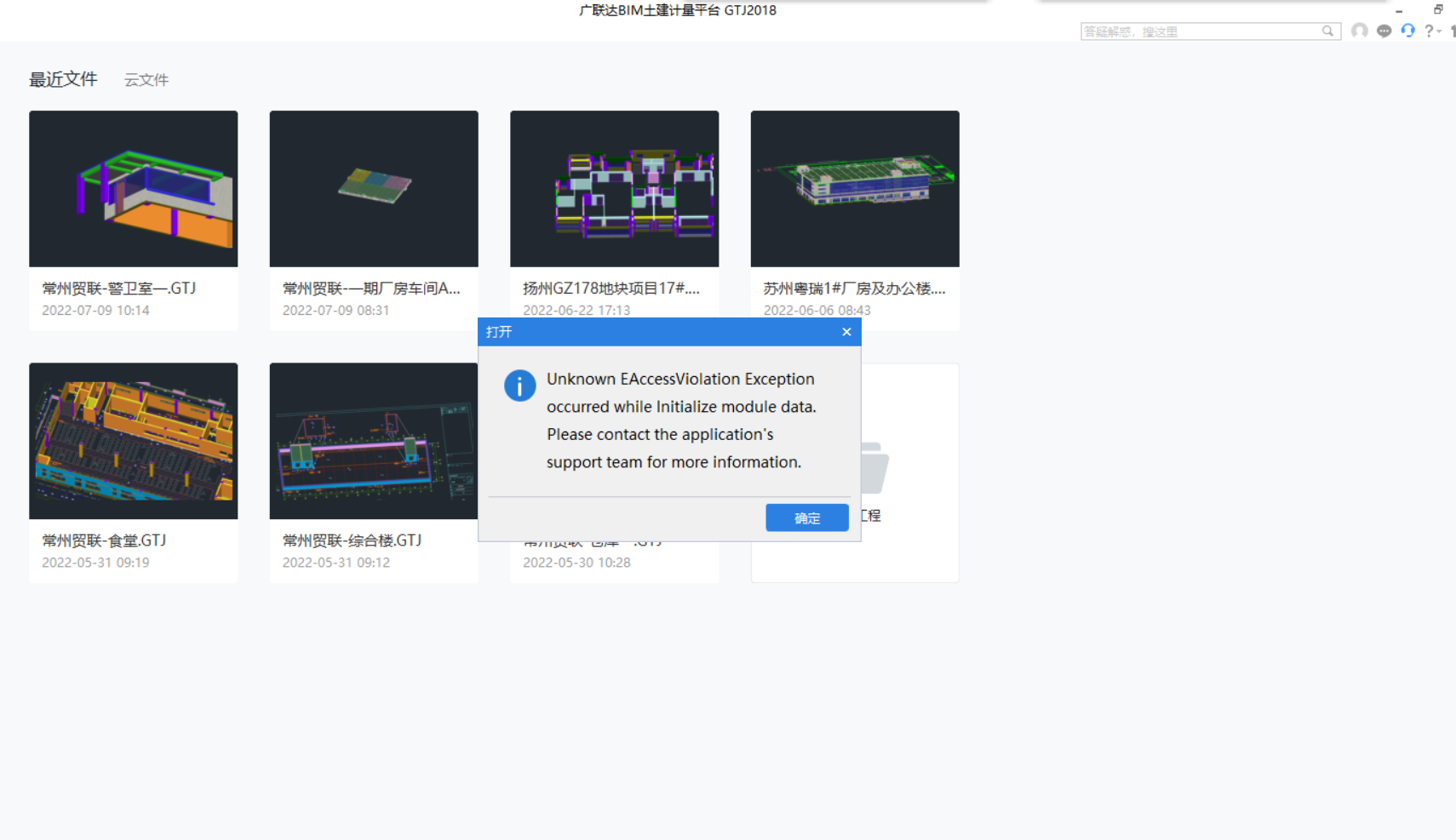Open the chat message bubble icon
The image size is (1456, 840).
tap(1384, 31)
